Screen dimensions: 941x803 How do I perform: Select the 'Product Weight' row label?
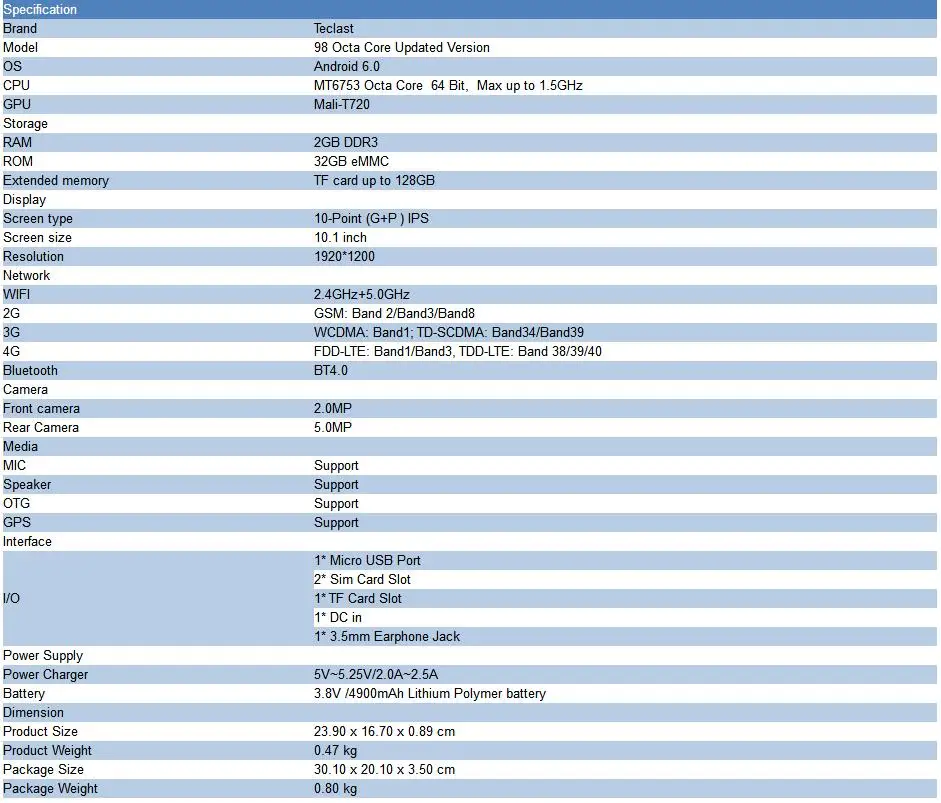click(x=47, y=751)
